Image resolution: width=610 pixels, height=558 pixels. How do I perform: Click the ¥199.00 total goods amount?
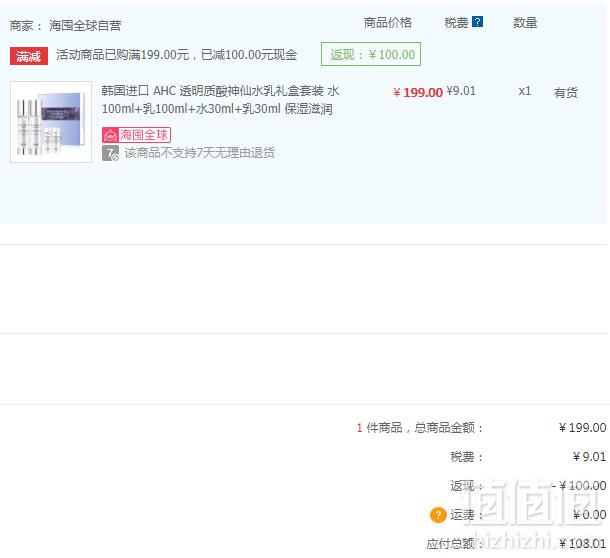(582, 428)
